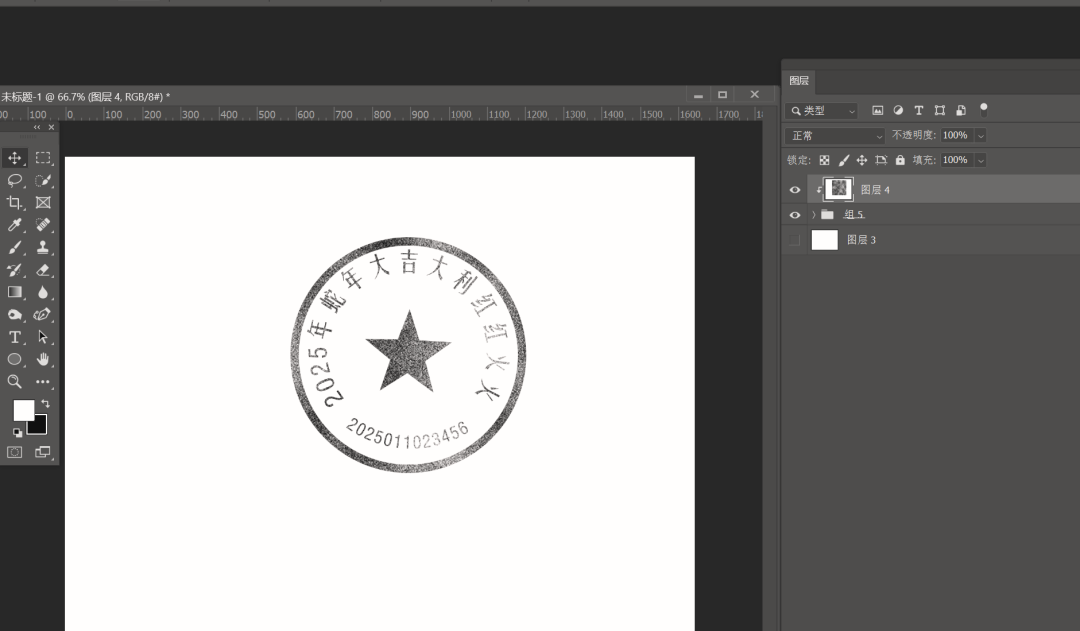The height and width of the screenshot is (631, 1080).
Task: Select the Zoom tool
Action: pyautogui.click(x=14, y=382)
